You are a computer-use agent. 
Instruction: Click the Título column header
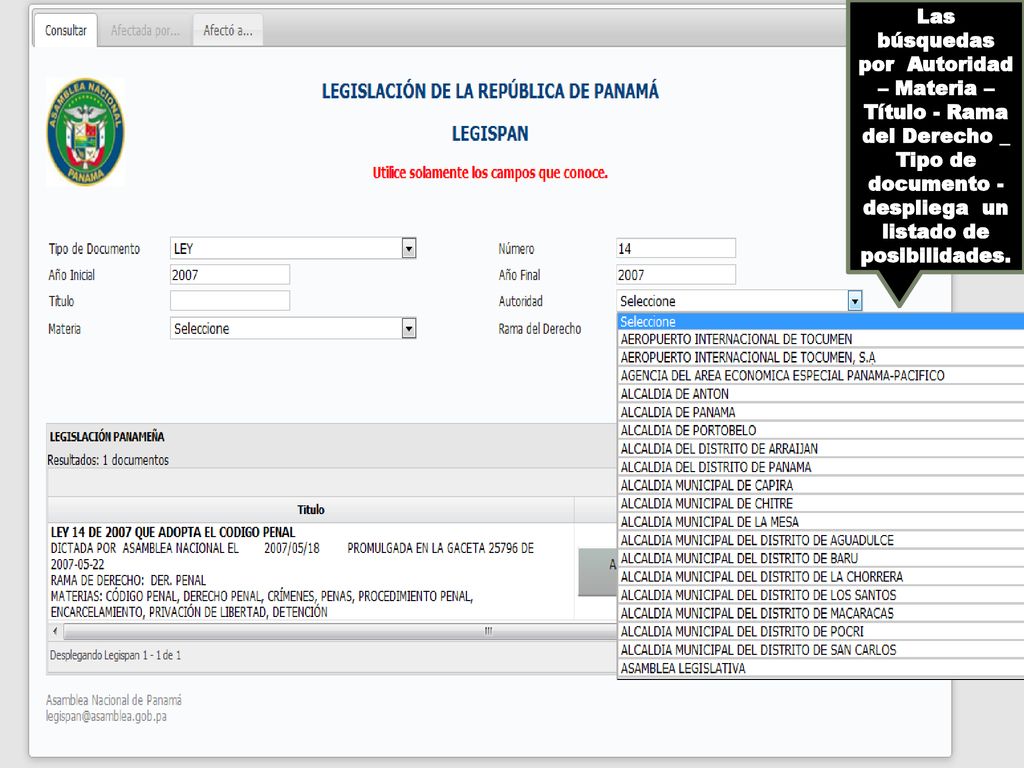pyautogui.click(x=311, y=509)
